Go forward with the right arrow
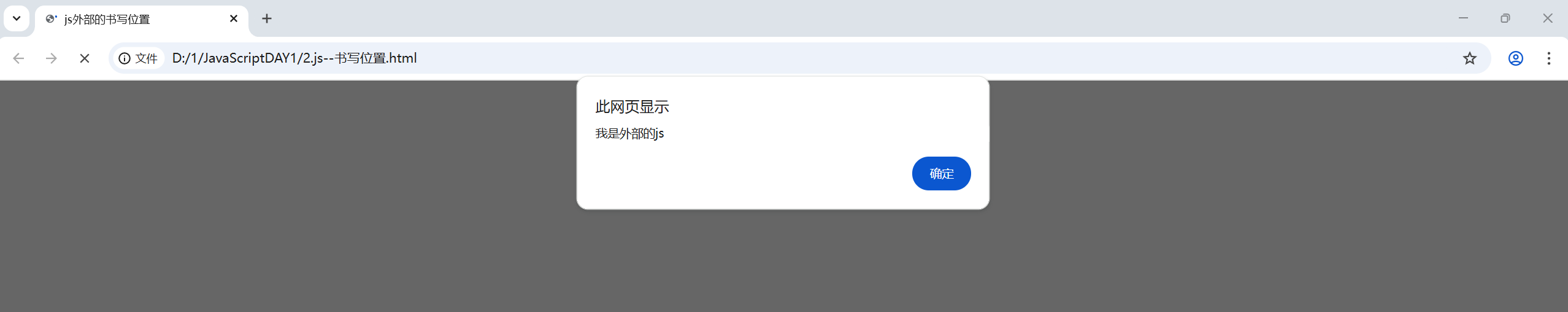Image resolution: width=1568 pixels, height=312 pixels. pos(52,58)
